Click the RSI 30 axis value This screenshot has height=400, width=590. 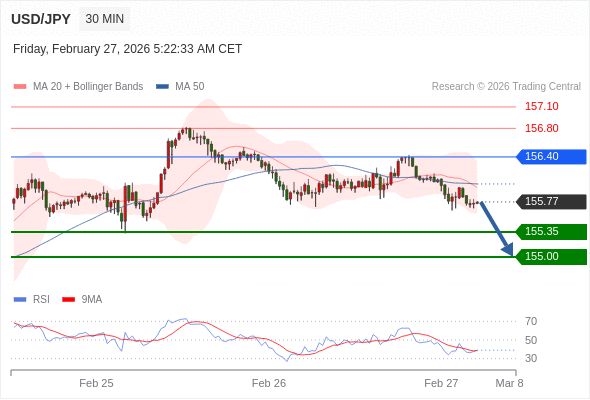[531, 358]
